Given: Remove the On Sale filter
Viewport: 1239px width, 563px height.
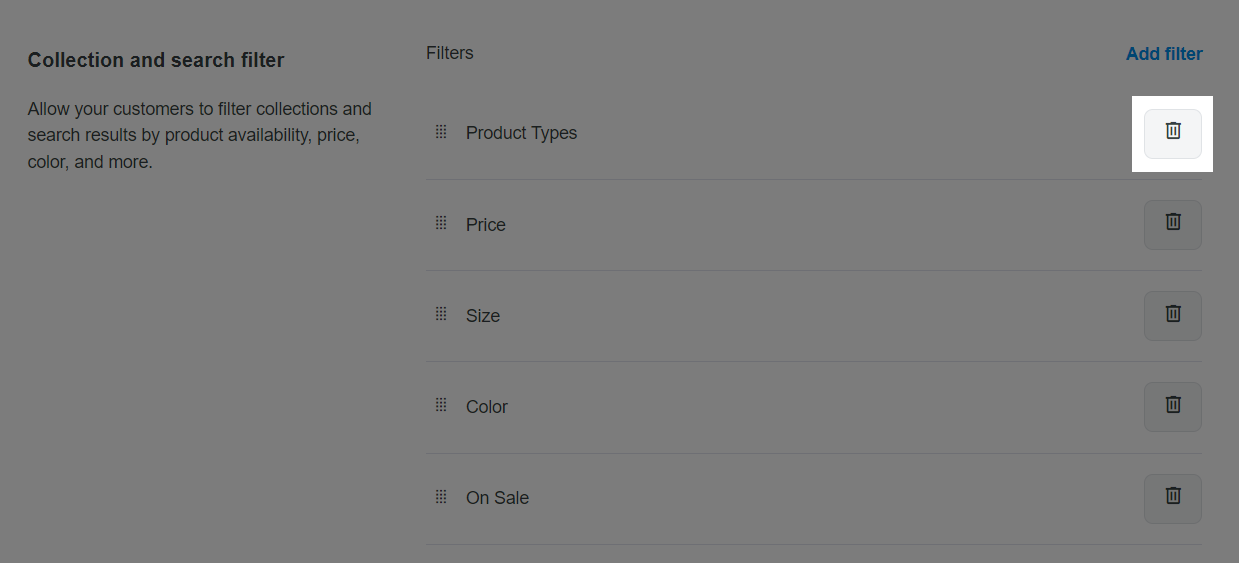Looking at the screenshot, I should [1173, 498].
